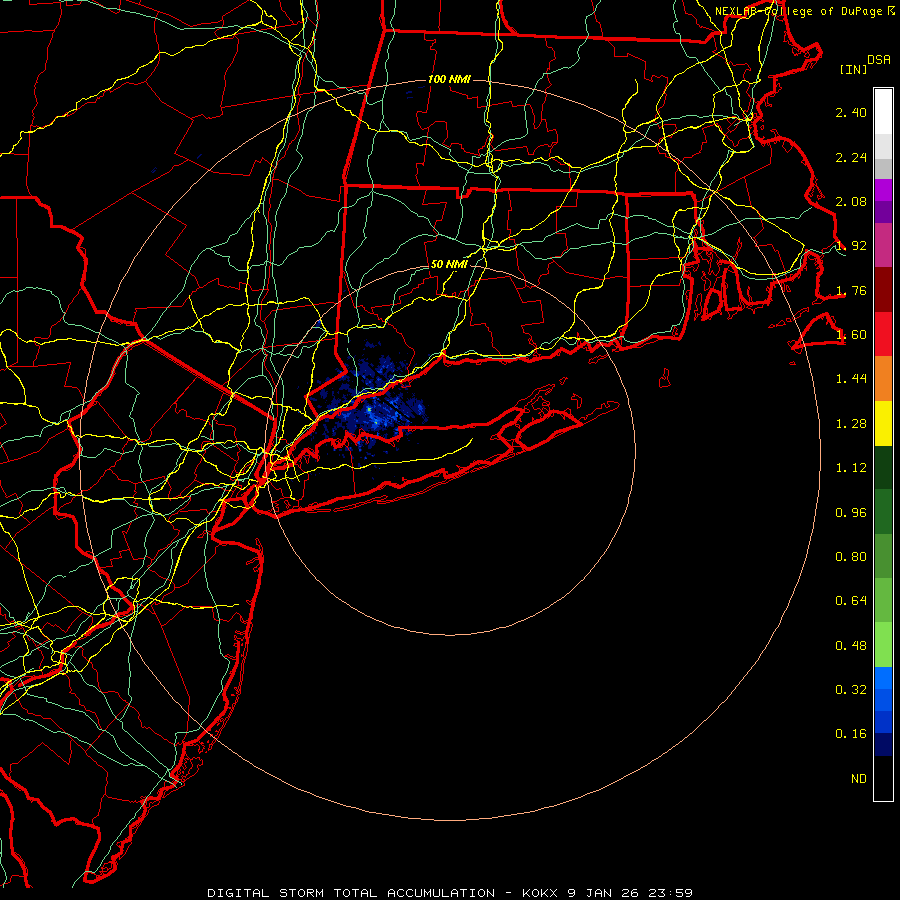Viewport: 900px width, 900px height.
Task: Click the yellow swatch in the legend
Action: pyautogui.click(x=883, y=423)
